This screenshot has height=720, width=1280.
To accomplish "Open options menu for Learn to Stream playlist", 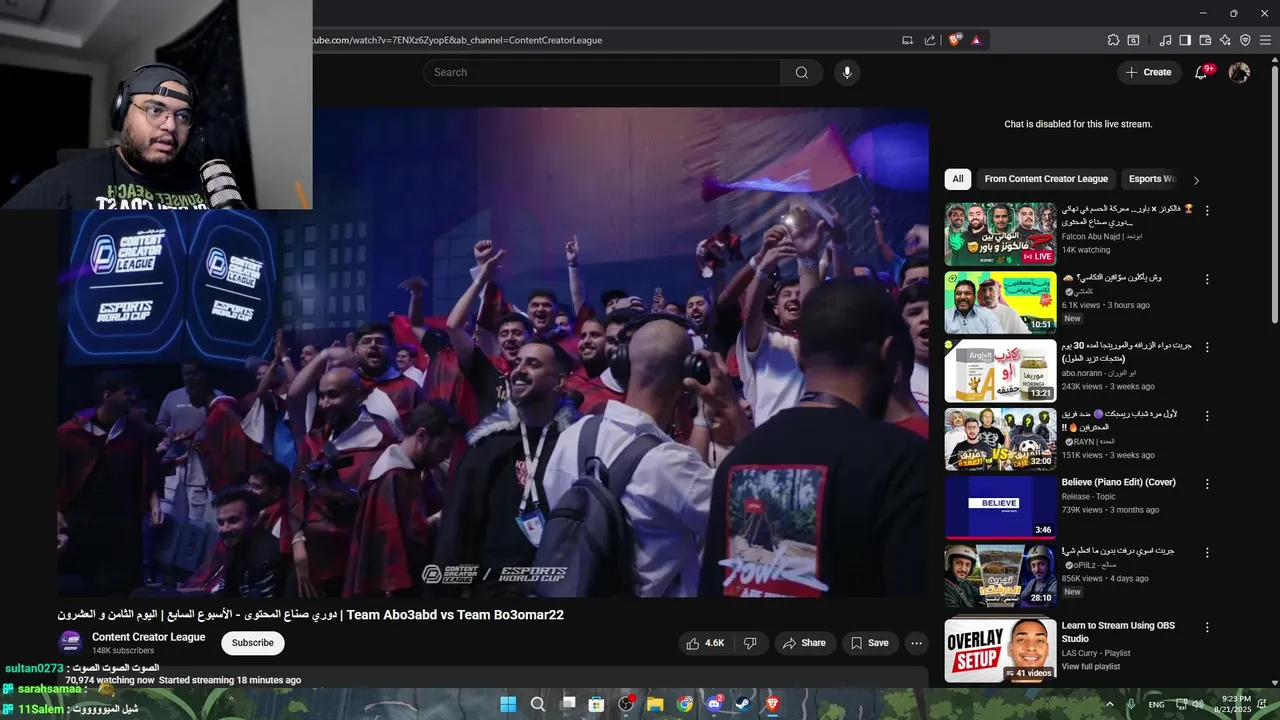I will 1207,627.
